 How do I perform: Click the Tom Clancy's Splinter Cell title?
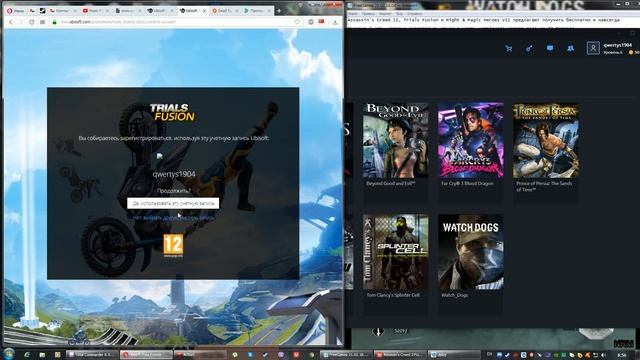[393, 295]
